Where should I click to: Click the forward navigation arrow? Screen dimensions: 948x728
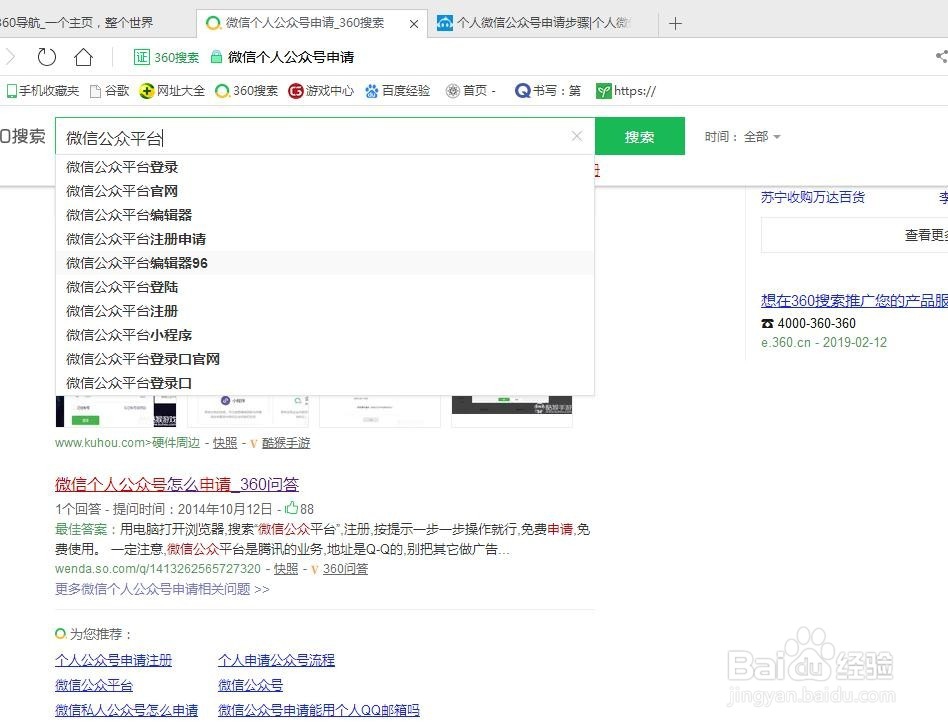click(x=10, y=57)
